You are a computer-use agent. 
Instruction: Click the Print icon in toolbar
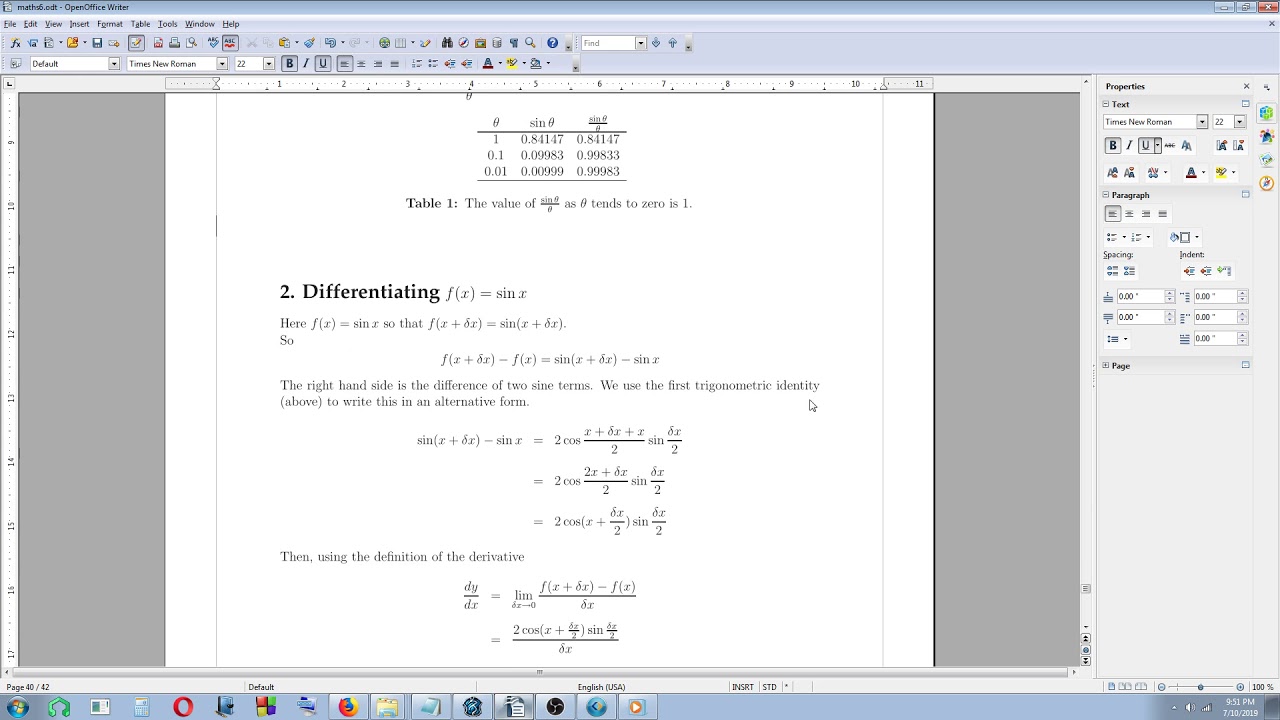click(174, 43)
